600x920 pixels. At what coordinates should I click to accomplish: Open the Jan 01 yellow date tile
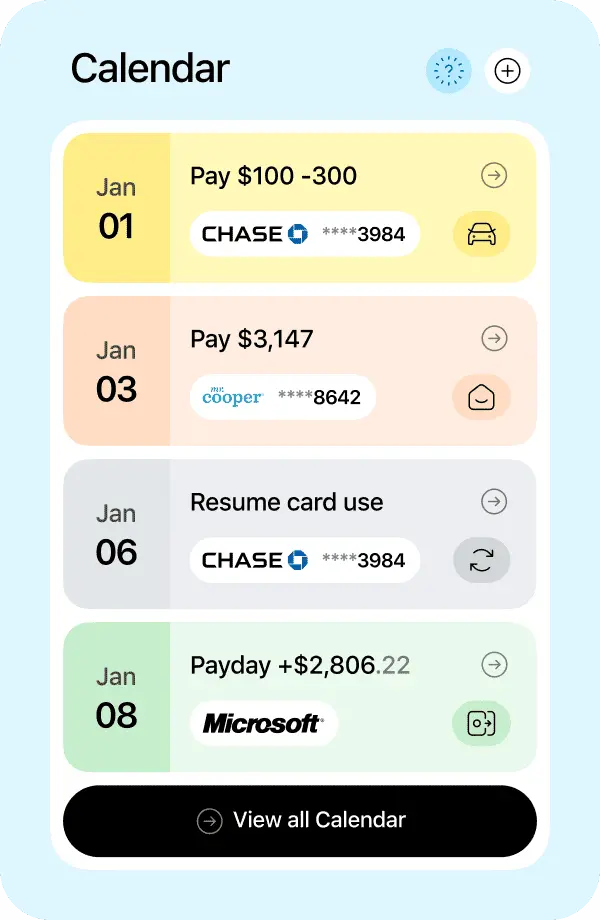coord(117,208)
